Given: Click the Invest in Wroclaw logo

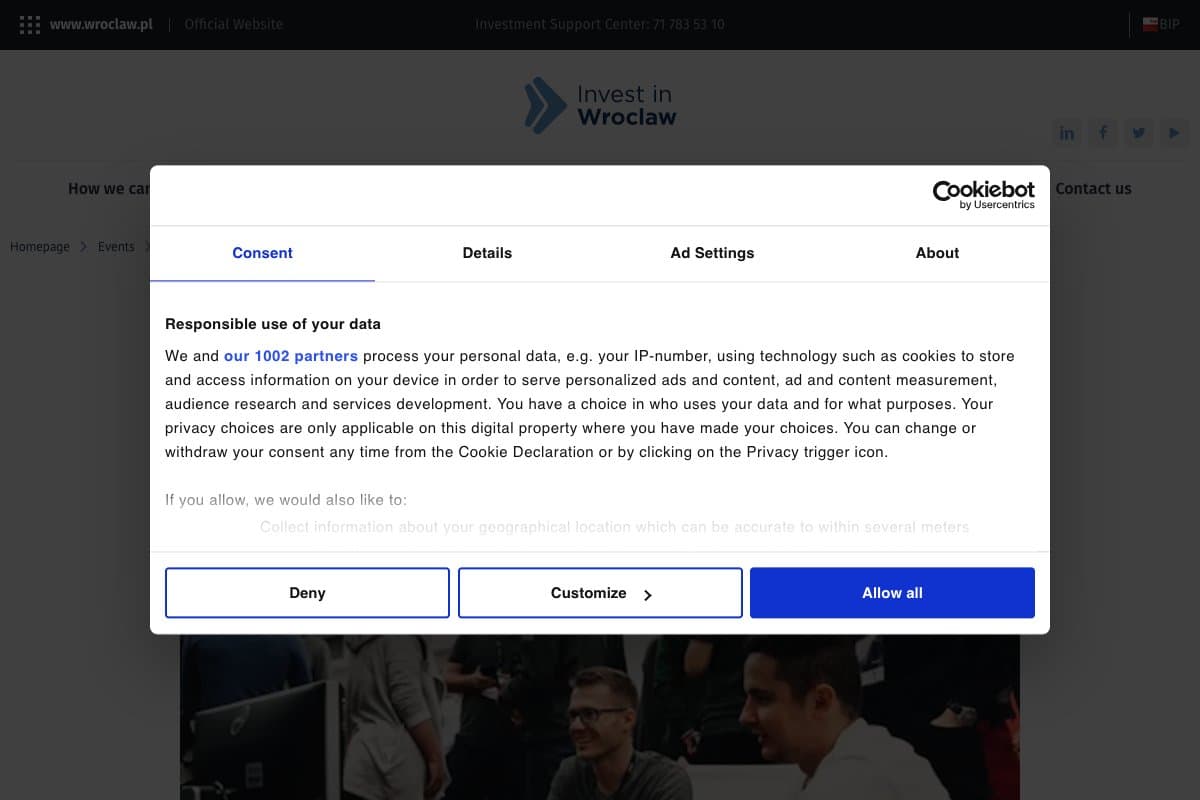Looking at the screenshot, I should click(x=600, y=105).
